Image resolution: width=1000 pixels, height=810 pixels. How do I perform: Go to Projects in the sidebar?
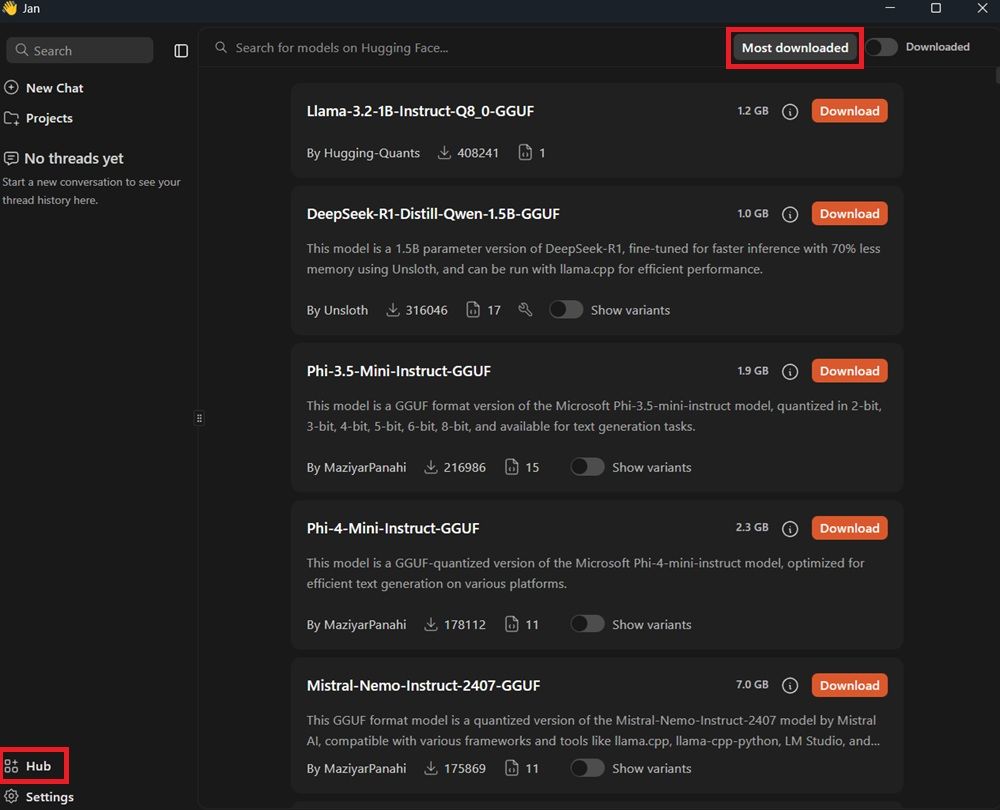click(48, 118)
